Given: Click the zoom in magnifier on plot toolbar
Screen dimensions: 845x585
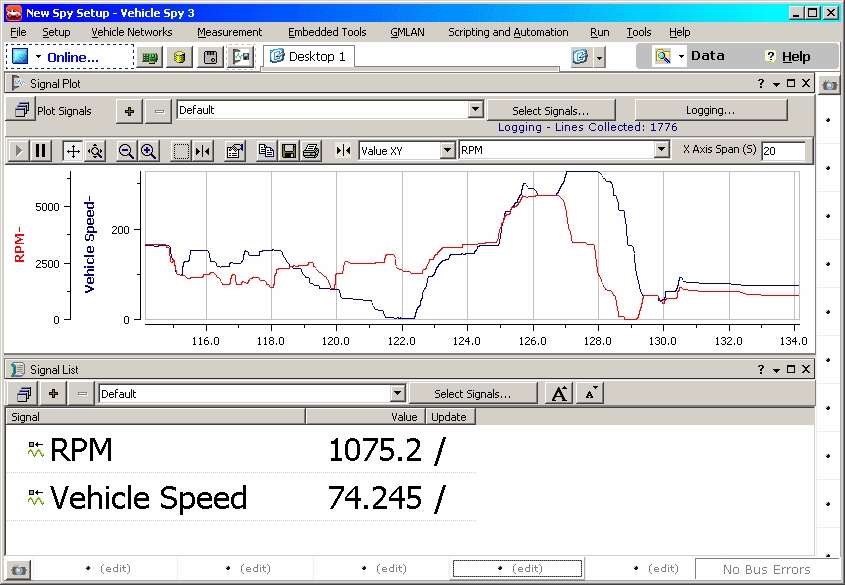Looking at the screenshot, I should click(x=148, y=151).
